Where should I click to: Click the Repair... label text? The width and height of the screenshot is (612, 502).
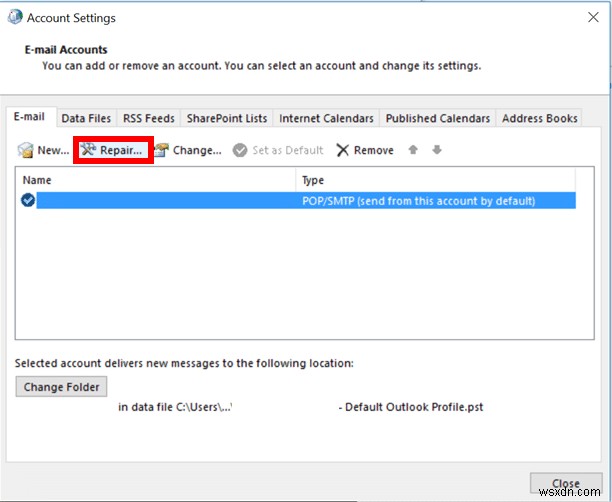[121, 150]
